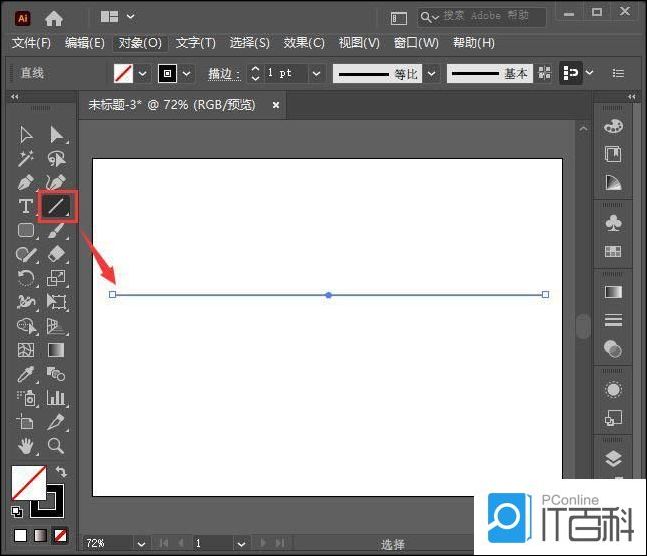Select the Hand tool
Viewport: 647px width, 556px height.
26,446
